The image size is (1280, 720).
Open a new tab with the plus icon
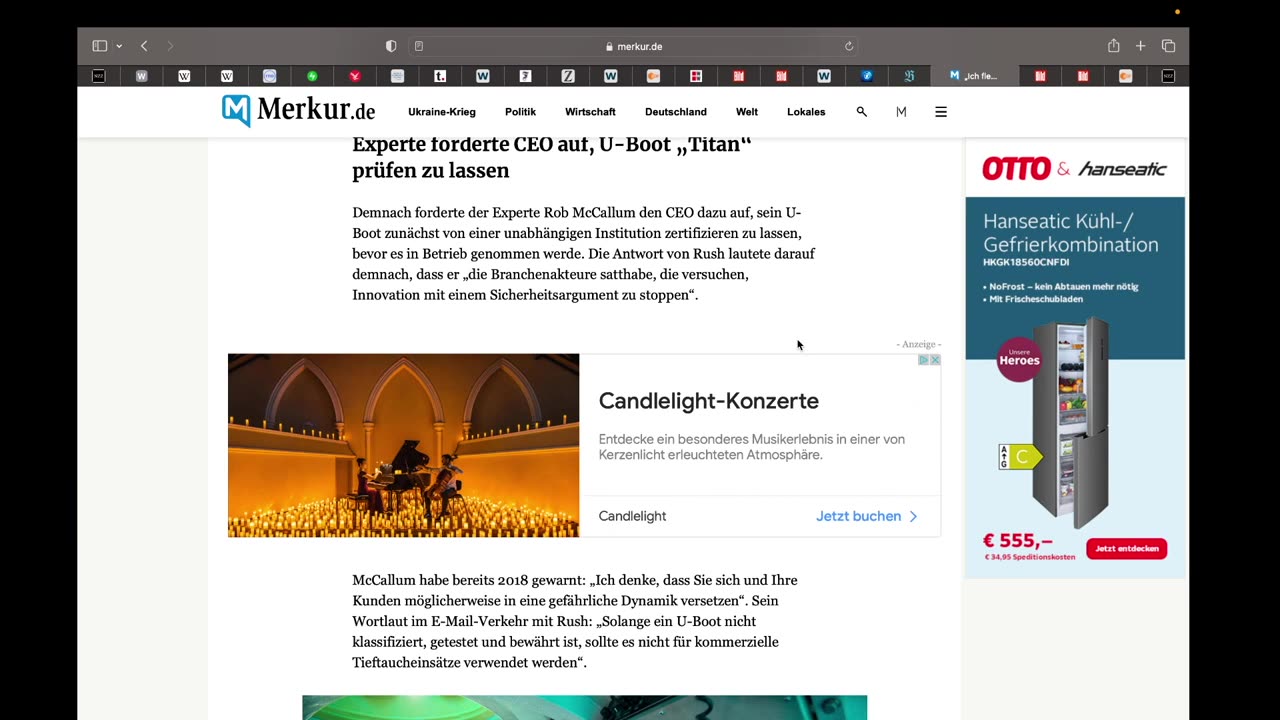click(x=1140, y=46)
